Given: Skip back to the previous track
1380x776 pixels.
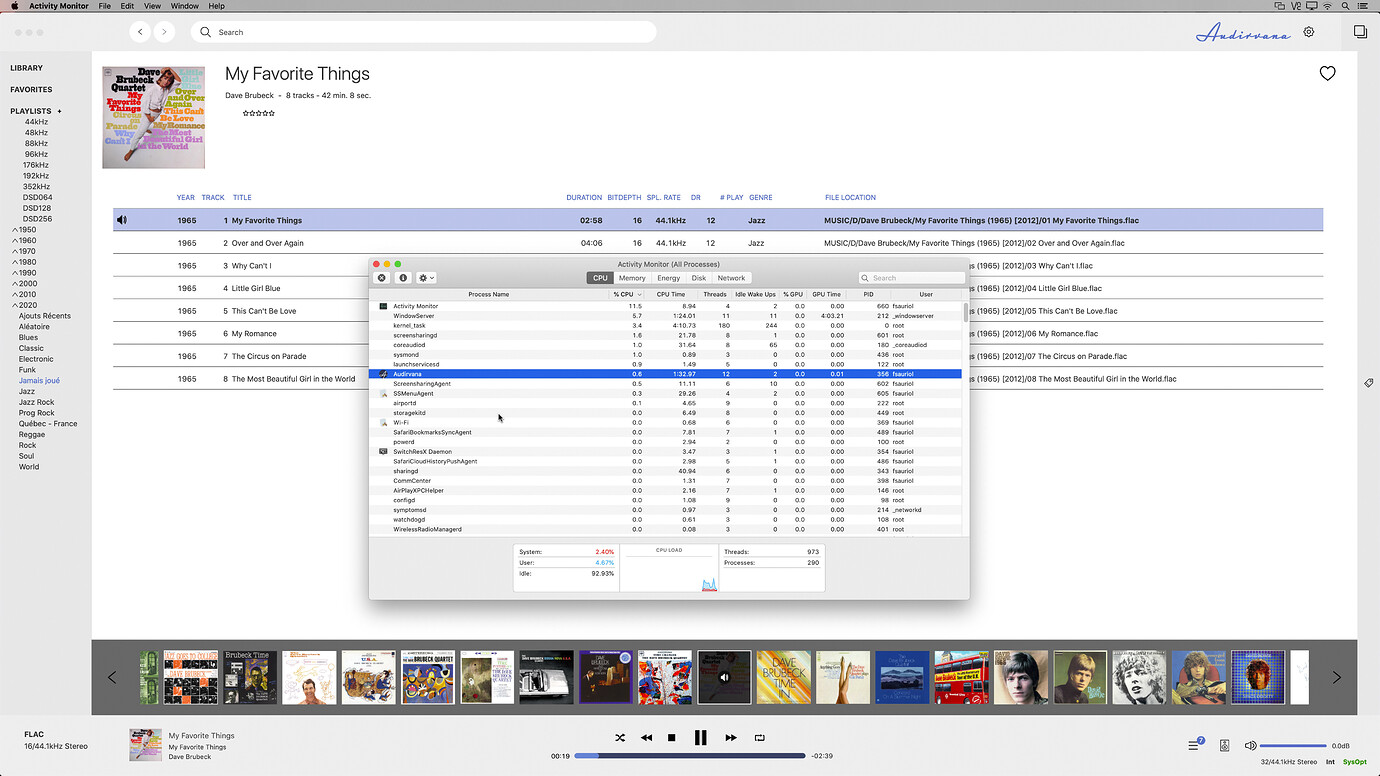Looking at the screenshot, I should click(646, 737).
